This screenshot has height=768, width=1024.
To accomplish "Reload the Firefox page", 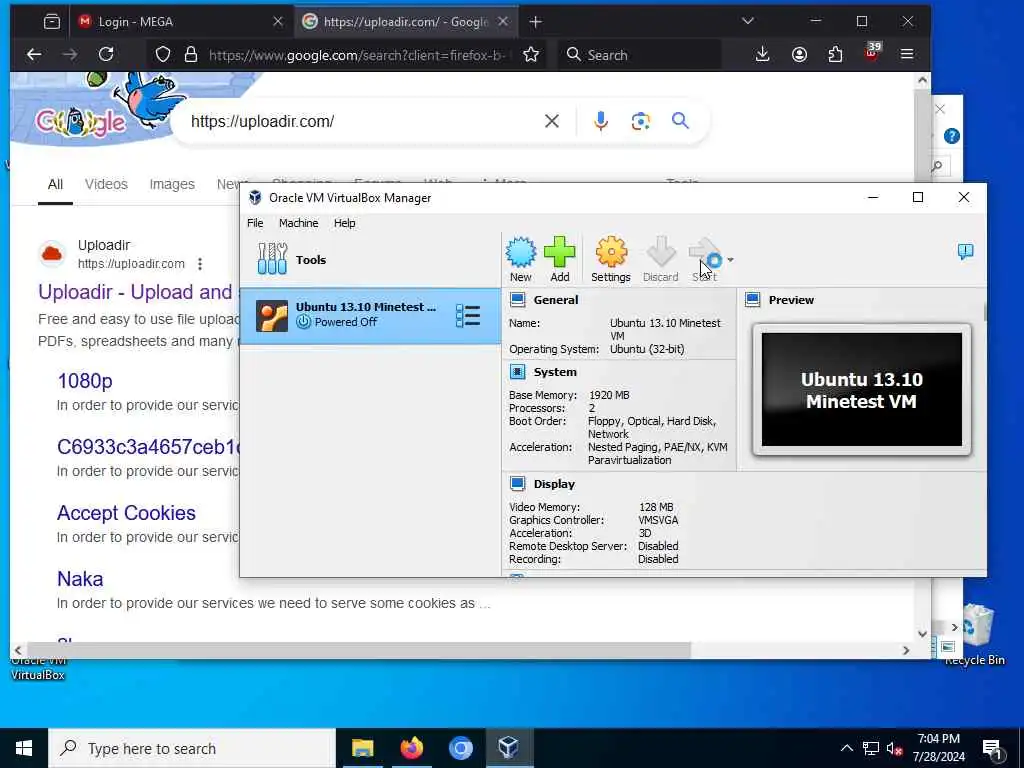I will 106,55.
